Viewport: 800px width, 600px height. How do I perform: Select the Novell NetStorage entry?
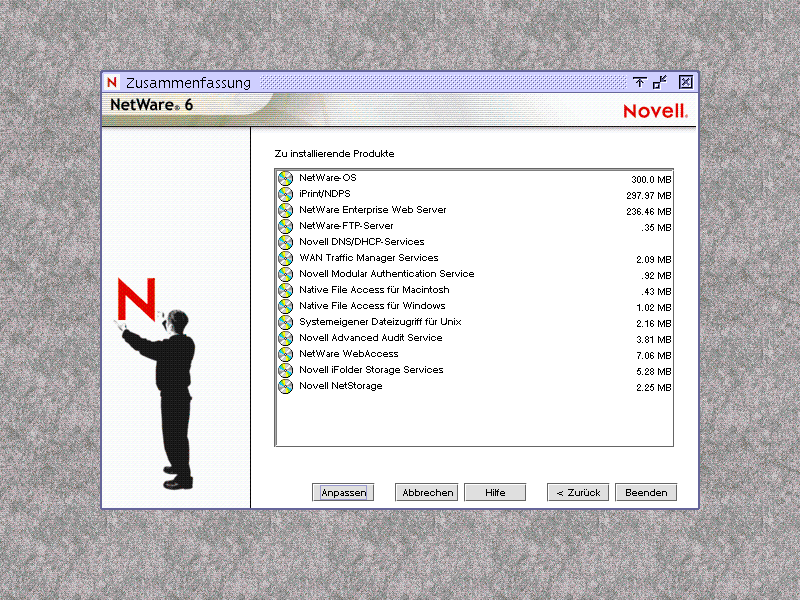(x=474, y=386)
